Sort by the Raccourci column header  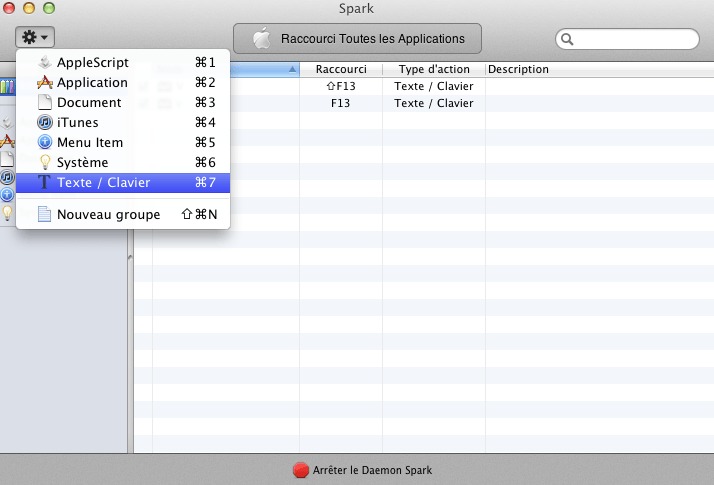click(x=341, y=69)
